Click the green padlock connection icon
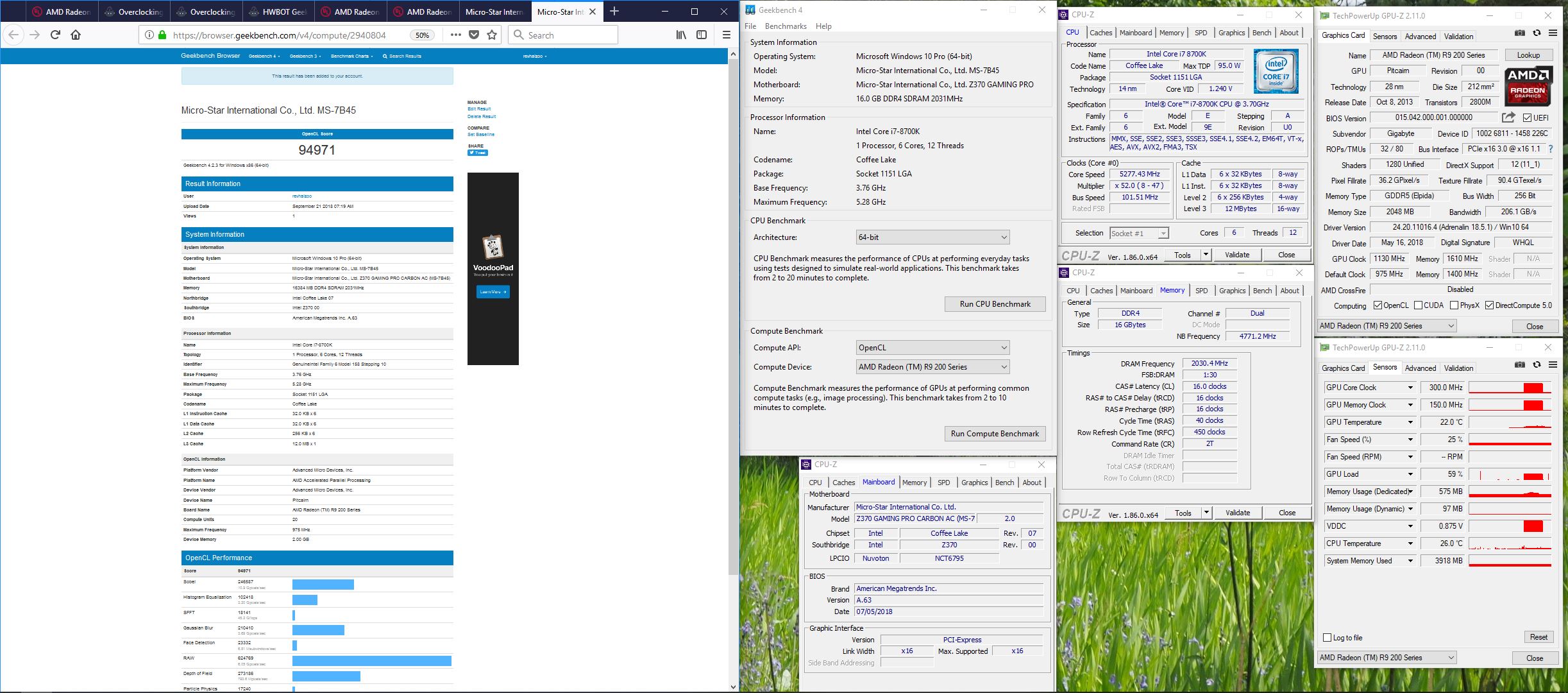The image size is (1568, 693). coord(162,35)
